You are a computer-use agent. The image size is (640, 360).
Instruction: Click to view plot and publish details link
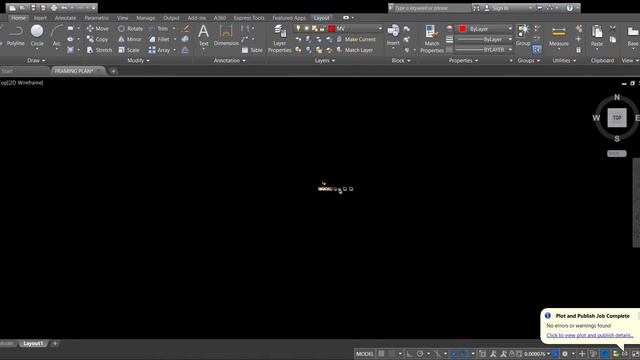tap(590, 336)
